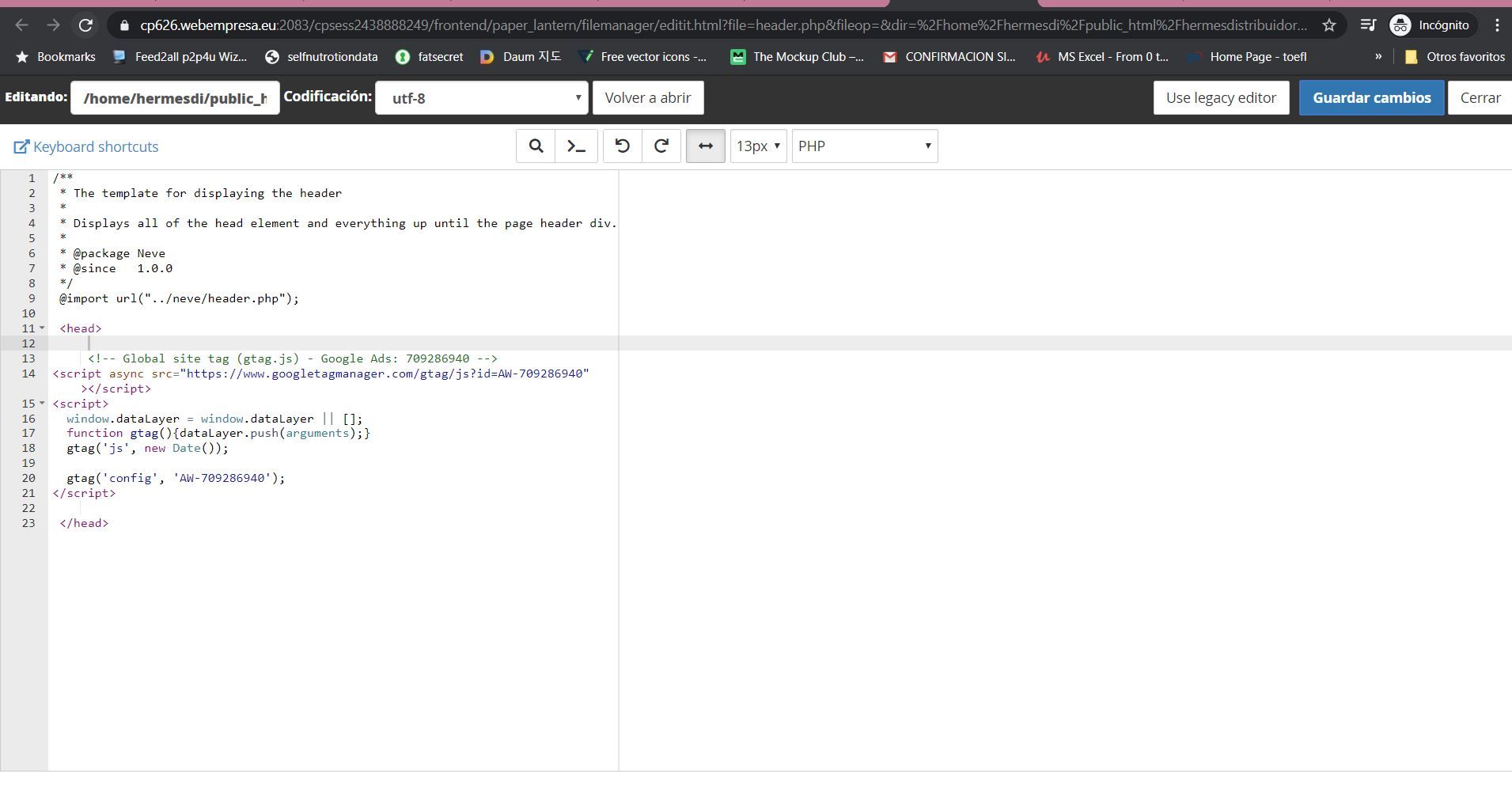Open MS Excel - From 0 bookmark
The image size is (1512, 785).
(1102, 57)
